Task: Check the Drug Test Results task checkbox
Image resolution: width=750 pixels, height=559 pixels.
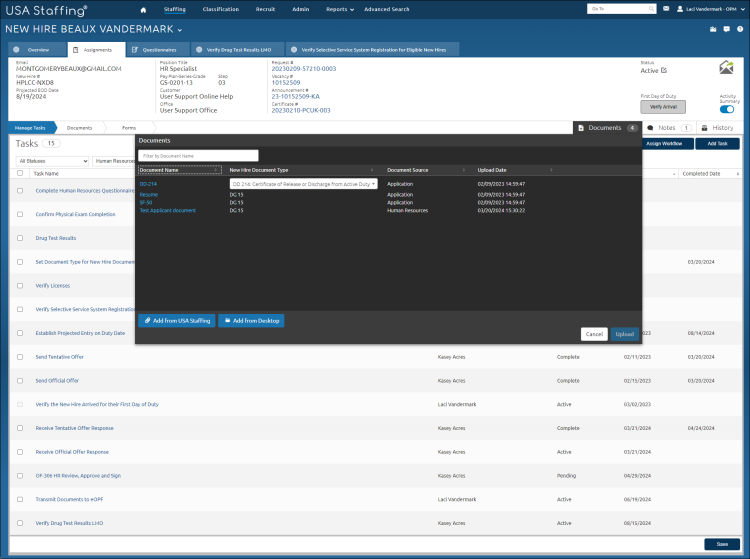Action: 20,238
